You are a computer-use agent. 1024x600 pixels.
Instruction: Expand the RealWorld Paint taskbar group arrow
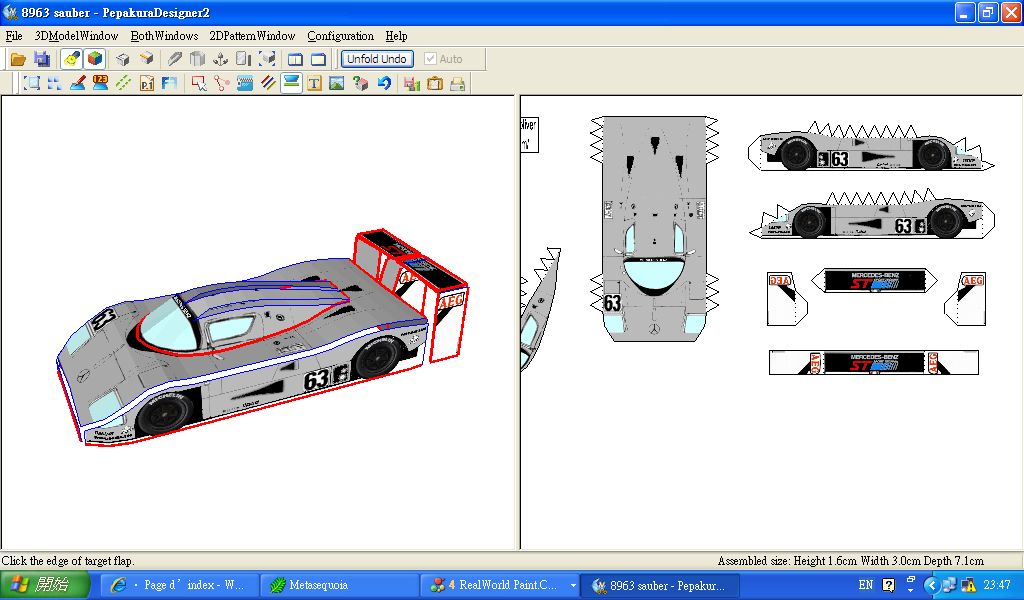click(x=573, y=586)
